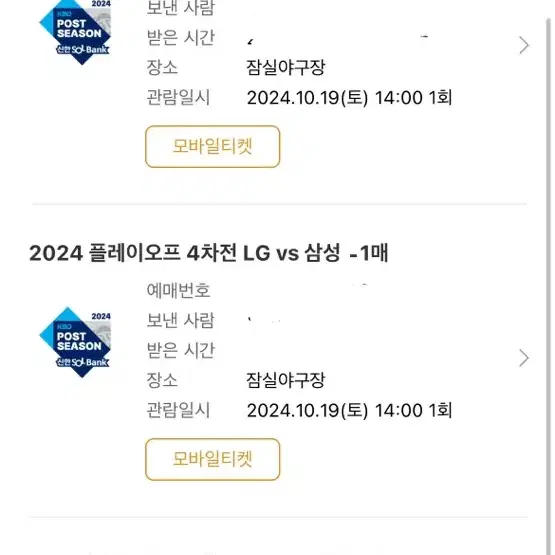Image resolution: width=555 pixels, height=555 pixels.
Task: Click the top ticket's KBO Post Season logo
Action: pos(75,32)
